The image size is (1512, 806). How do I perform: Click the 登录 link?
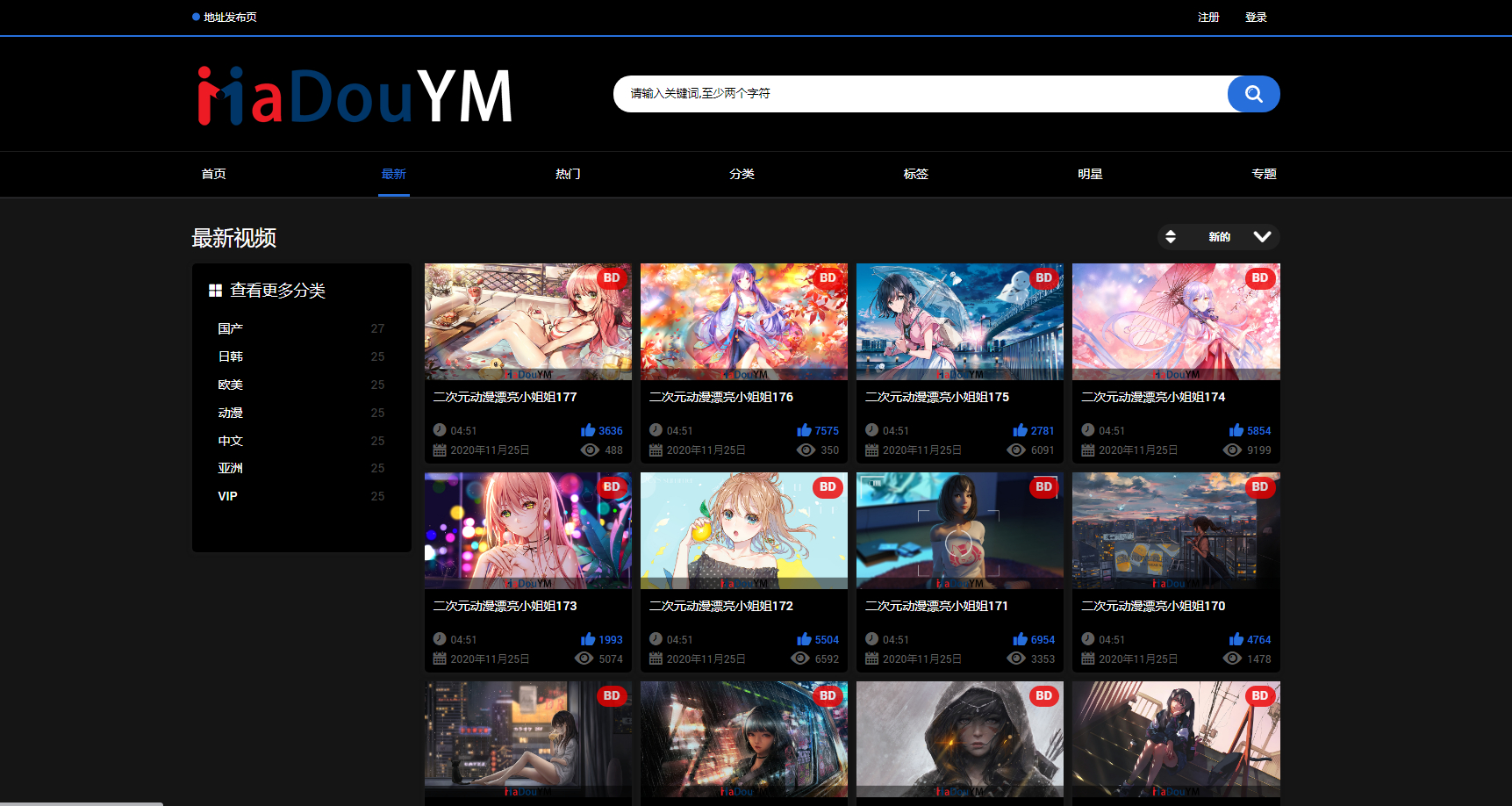tap(1257, 16)
